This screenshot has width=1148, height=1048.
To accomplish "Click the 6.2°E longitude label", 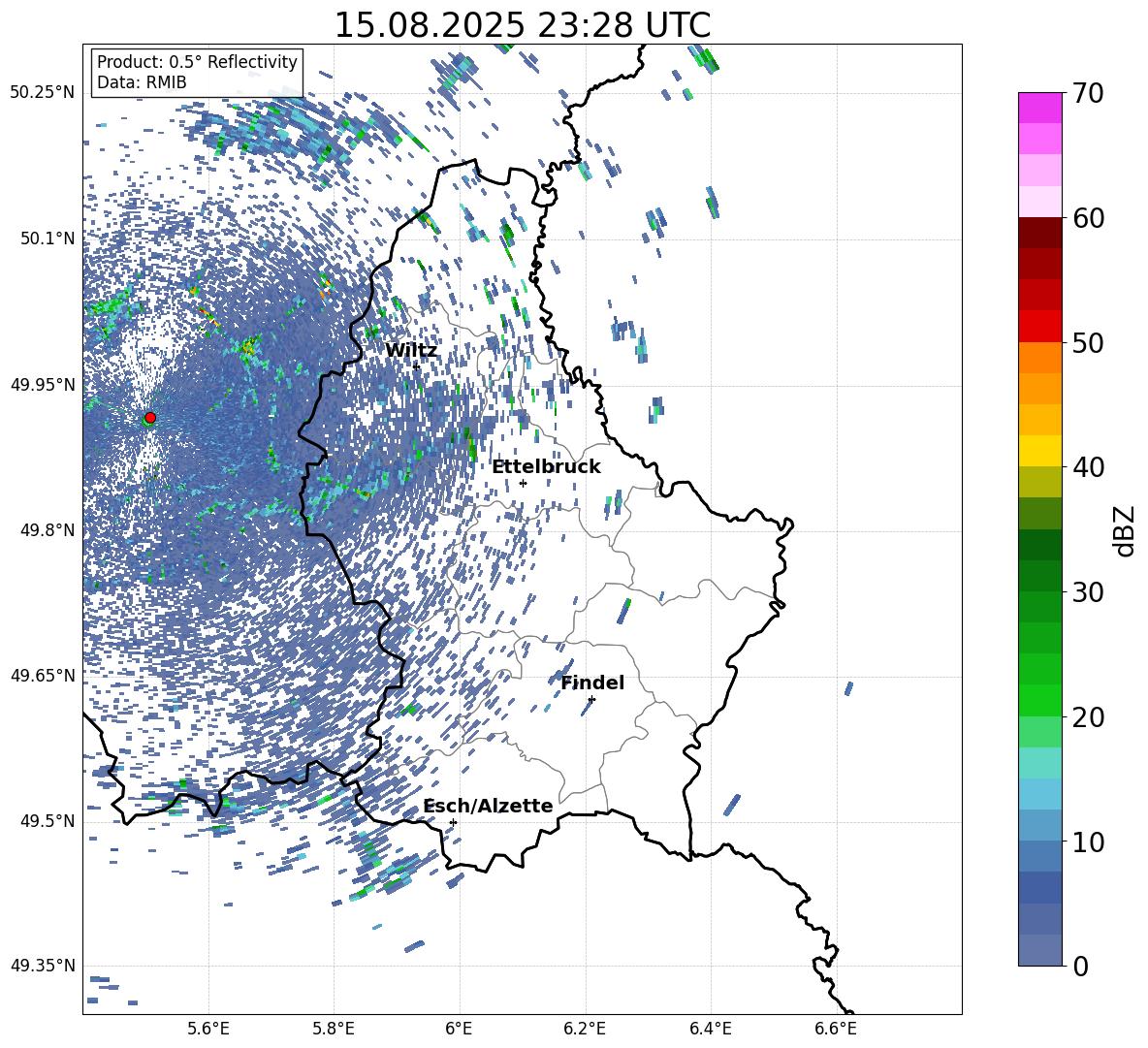I will click(585, 1029).
